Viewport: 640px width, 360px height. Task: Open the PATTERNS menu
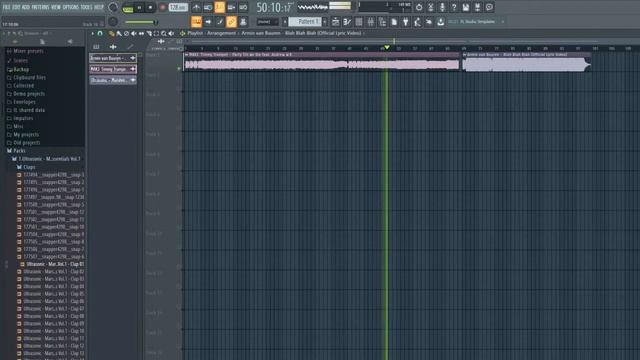40,7
